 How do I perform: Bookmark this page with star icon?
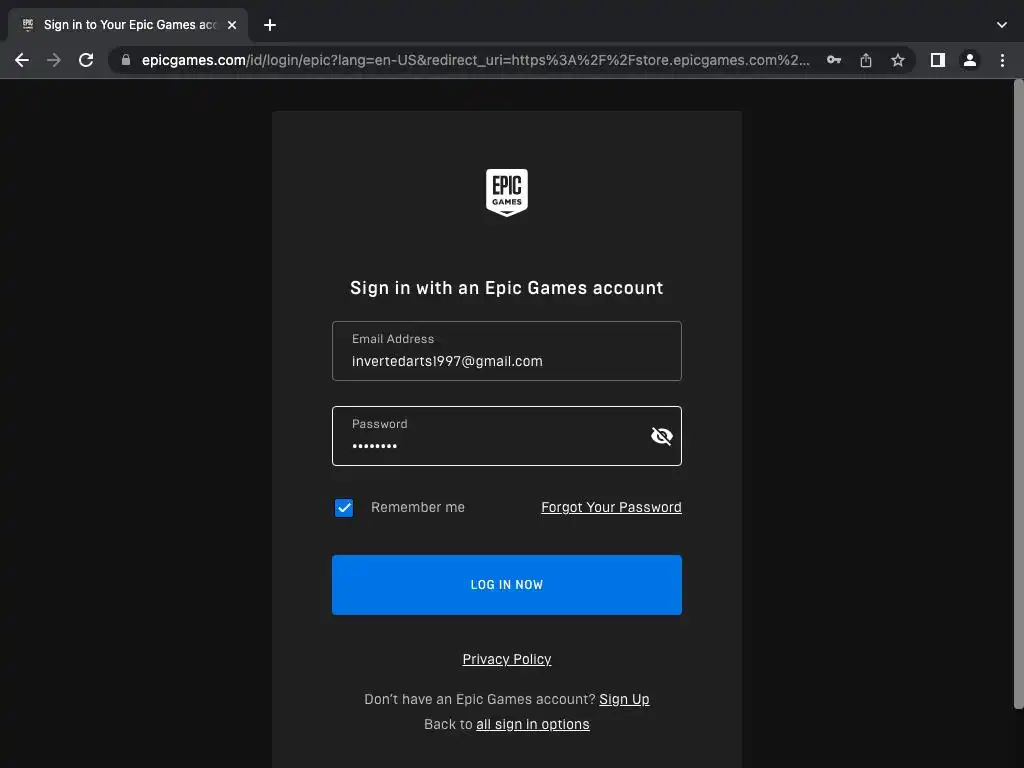(898, 60)
